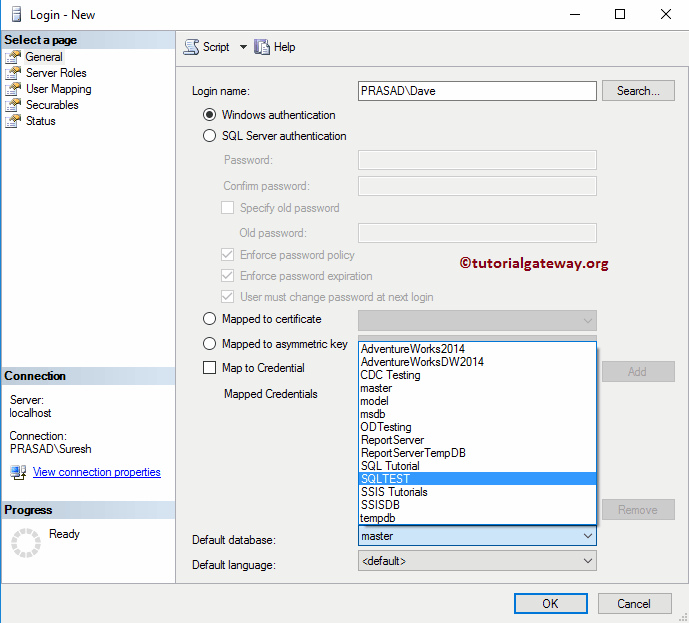Click the Confirm password field
Image resolution: width=689 pixels, height=623 pixels.
(x=477, y=186)
